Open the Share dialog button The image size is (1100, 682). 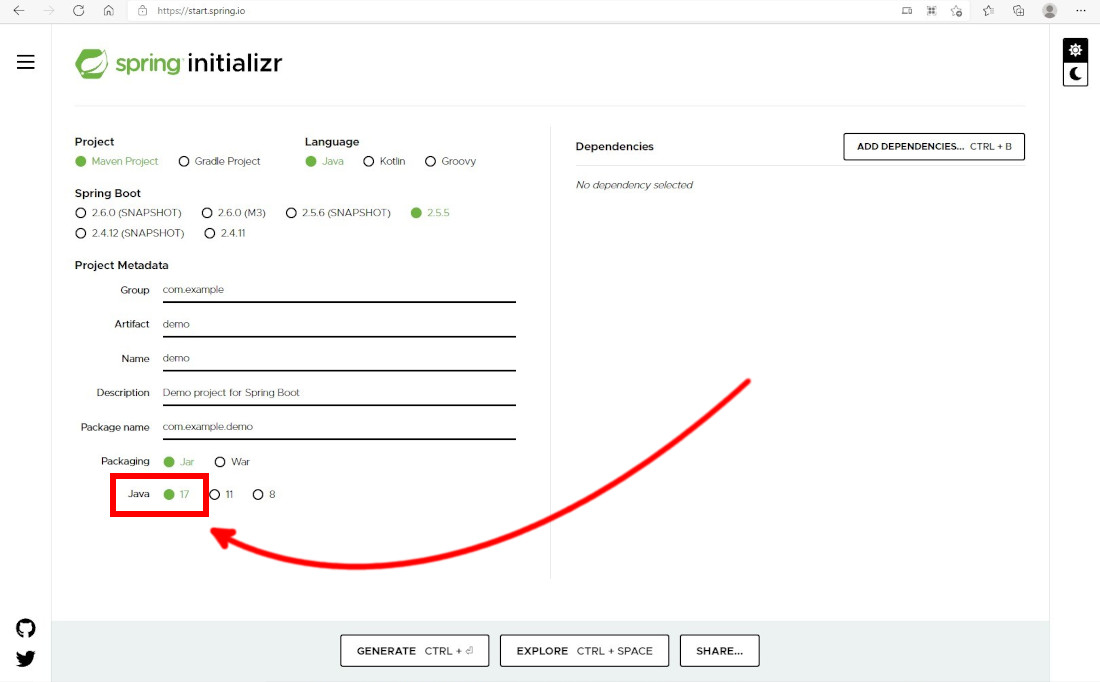coord(719,651)
